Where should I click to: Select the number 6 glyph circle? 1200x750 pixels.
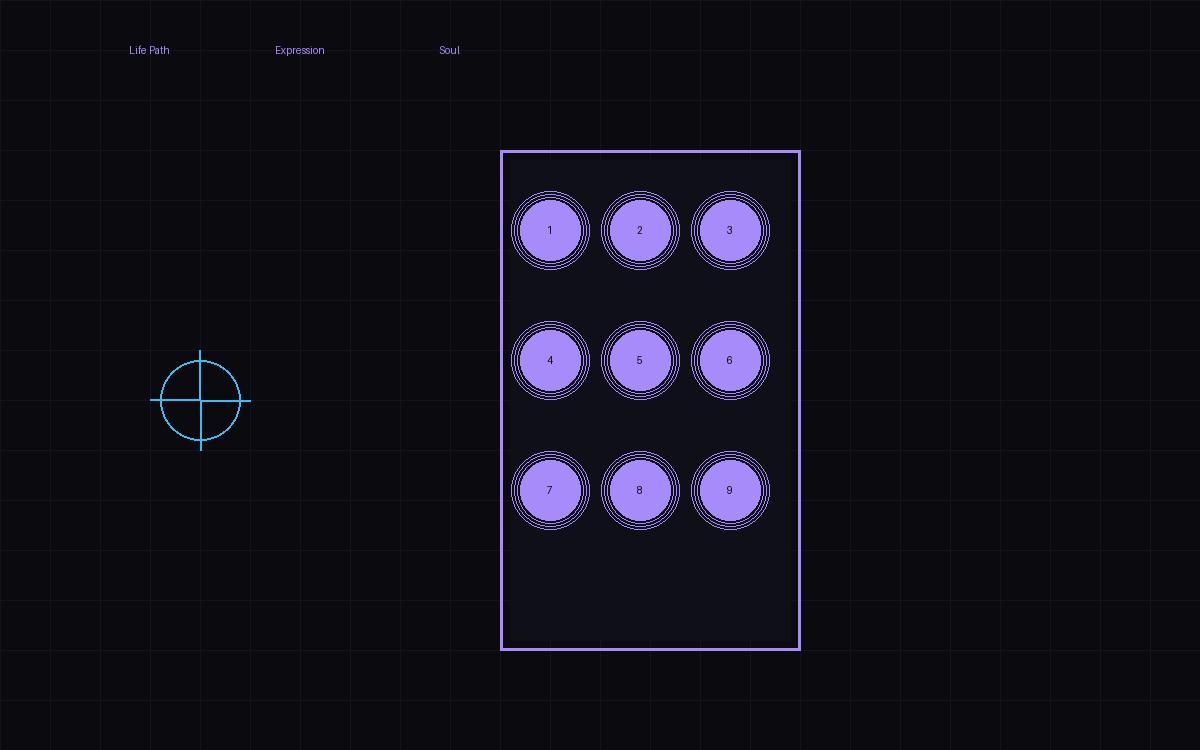tap(730, 360)
